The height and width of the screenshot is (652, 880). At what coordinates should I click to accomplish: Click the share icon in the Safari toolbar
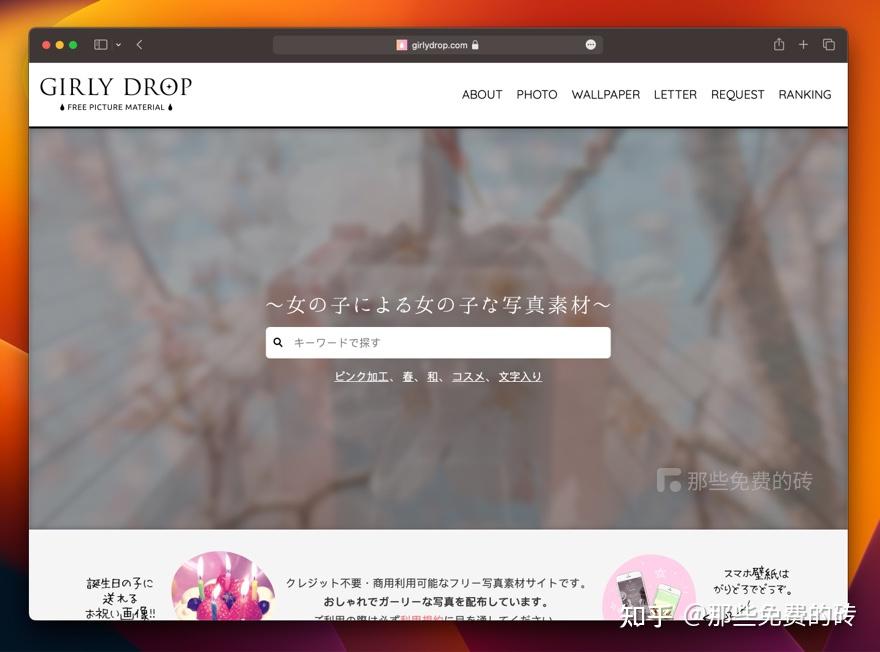click(x=778, y=44)
